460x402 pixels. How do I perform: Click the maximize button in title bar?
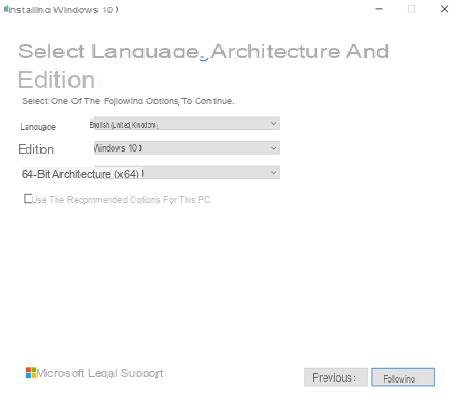point(412,9)
